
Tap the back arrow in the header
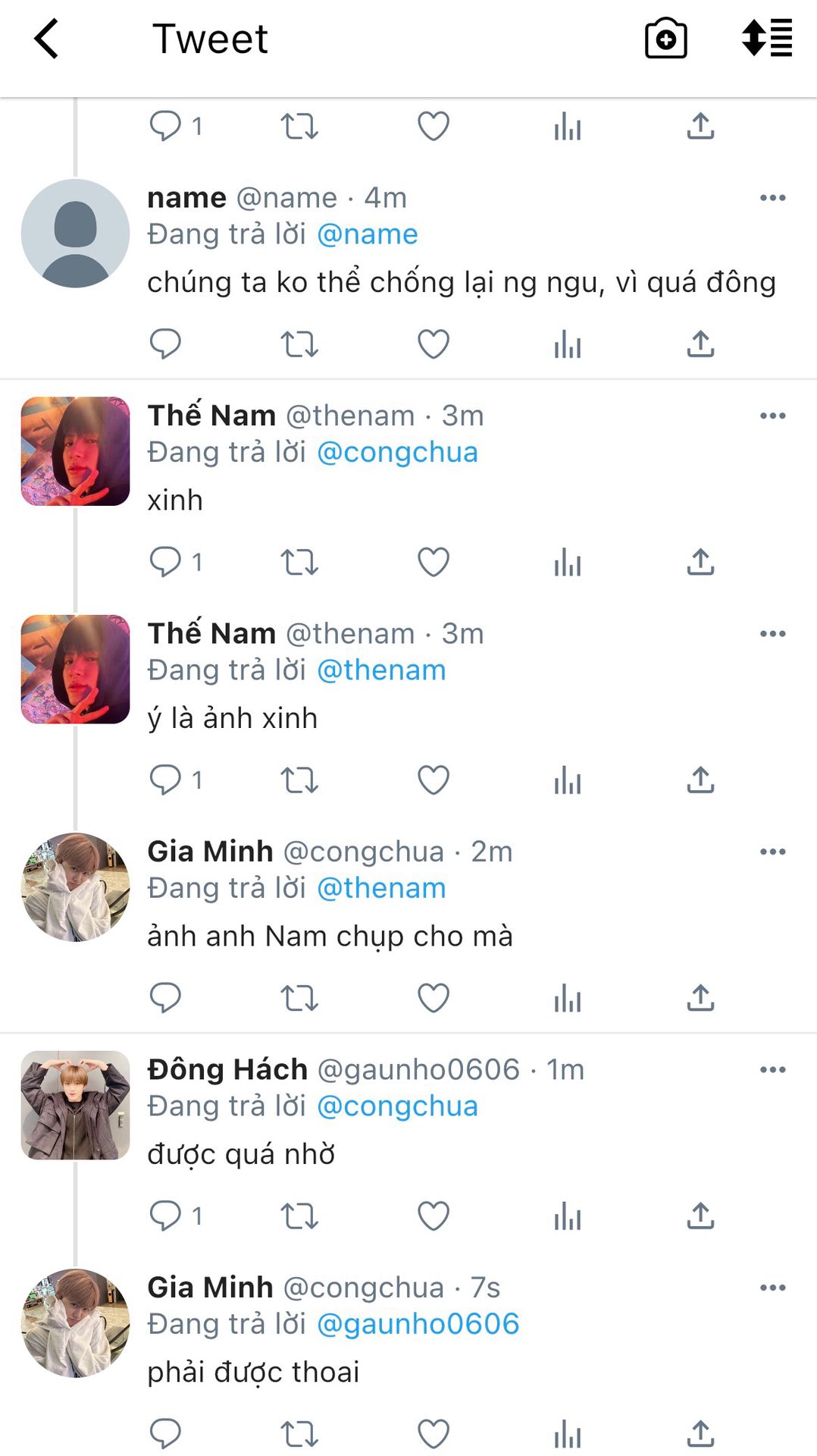tap(47, 39)
